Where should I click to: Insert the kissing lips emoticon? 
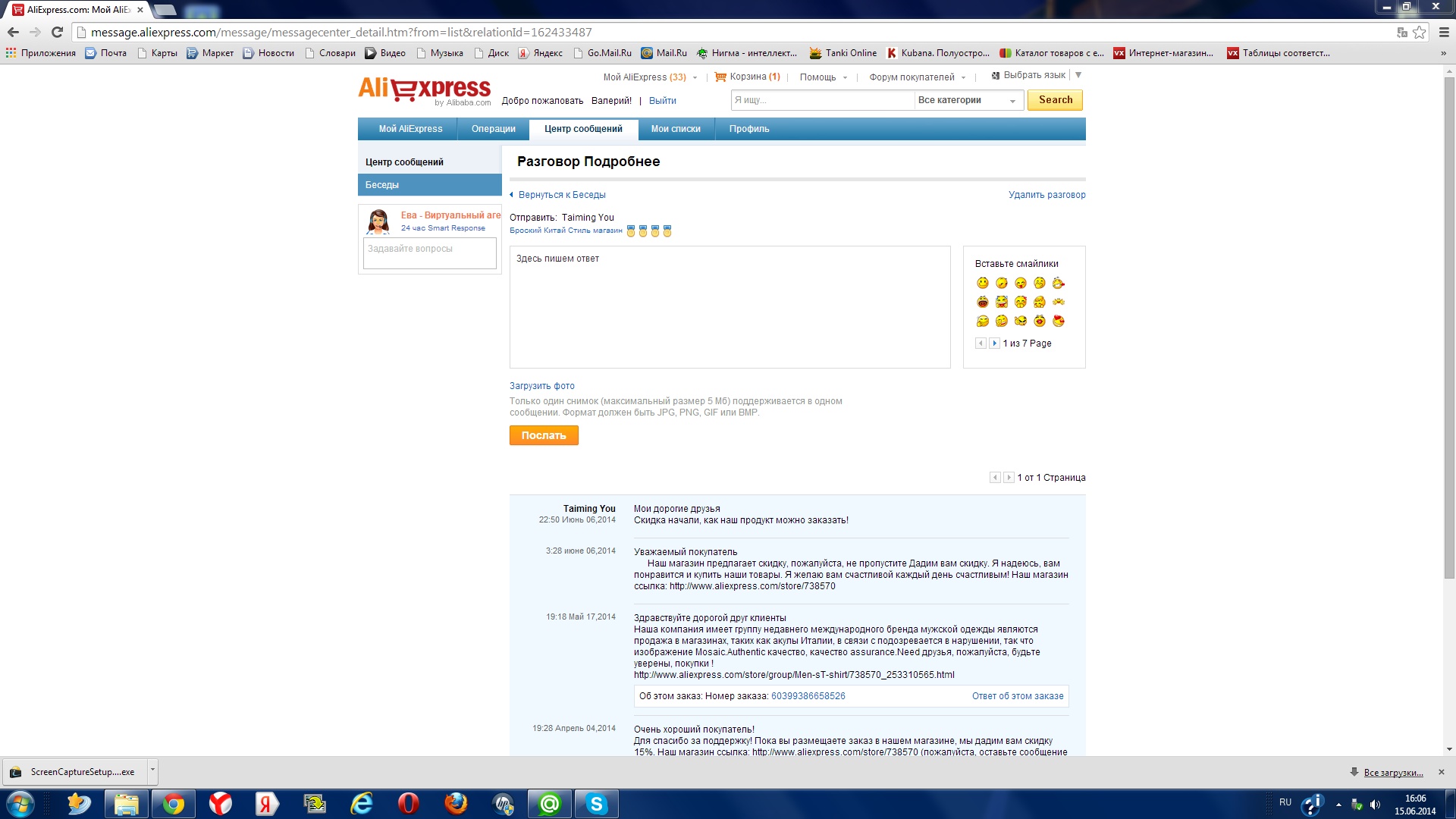click(1040, 321)
